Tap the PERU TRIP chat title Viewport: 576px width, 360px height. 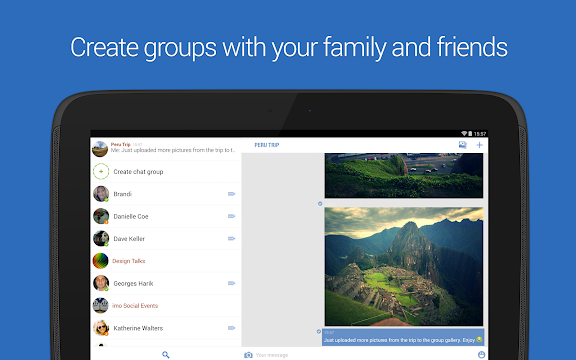click(267, 145)
